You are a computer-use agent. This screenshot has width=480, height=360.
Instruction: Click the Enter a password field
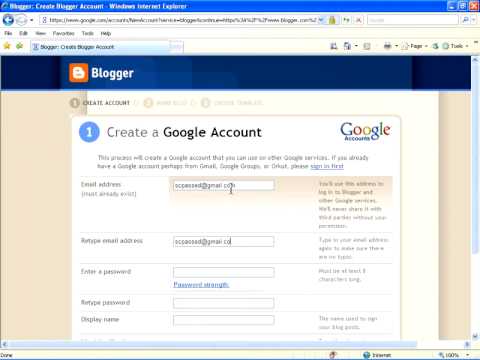coord(224,272)
